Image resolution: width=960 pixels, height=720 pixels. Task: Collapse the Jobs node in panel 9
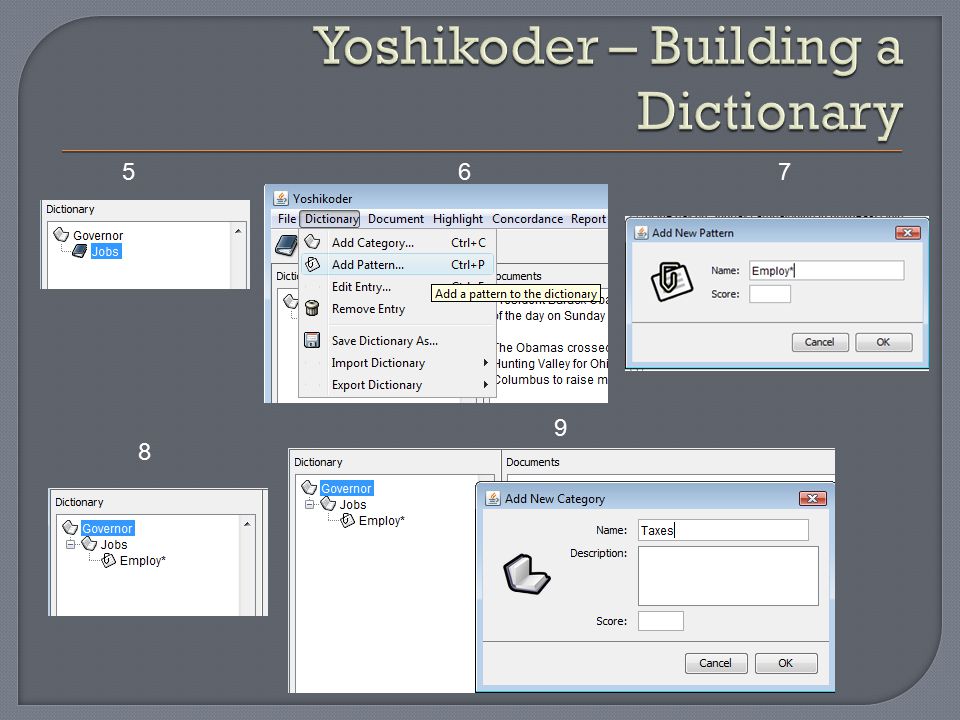pyautogui.click(x=309, y=504)
